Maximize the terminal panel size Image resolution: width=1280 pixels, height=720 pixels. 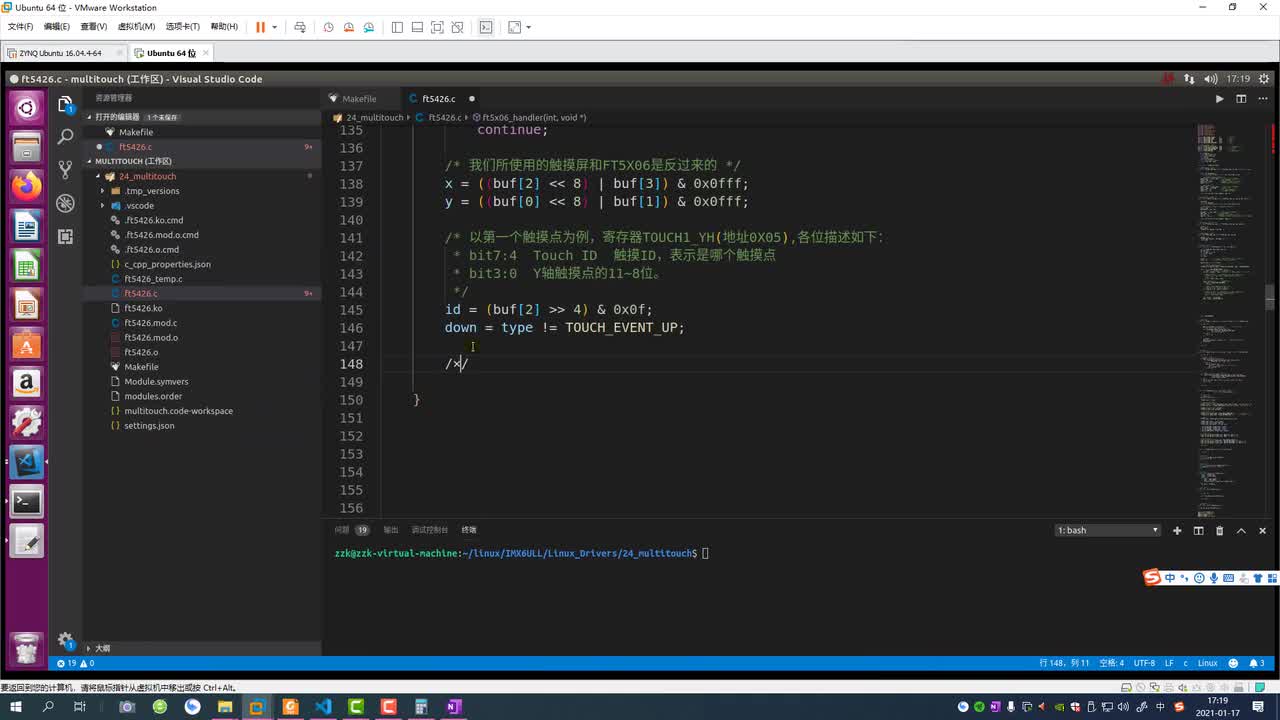(1241, 530)
